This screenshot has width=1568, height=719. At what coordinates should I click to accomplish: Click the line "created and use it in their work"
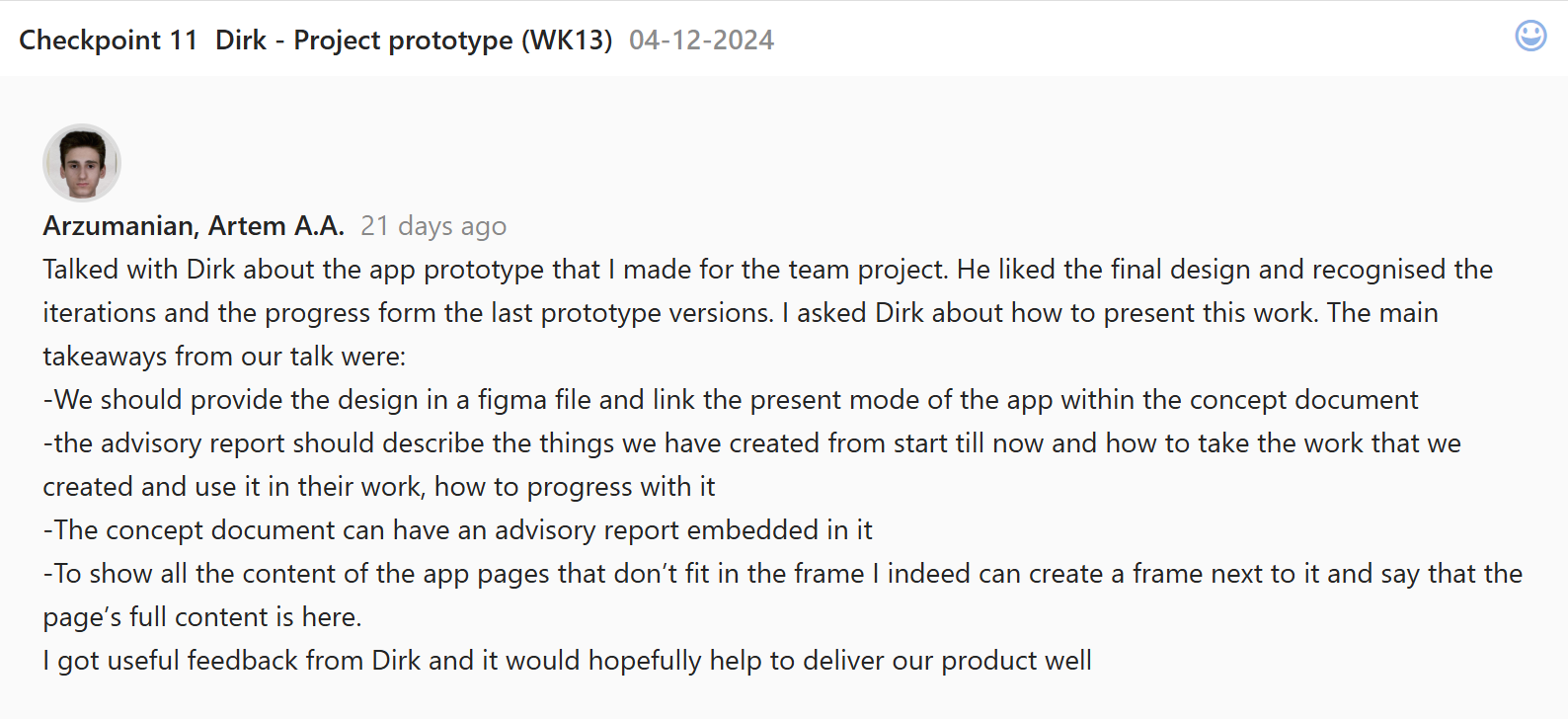(x=378, y=487)
